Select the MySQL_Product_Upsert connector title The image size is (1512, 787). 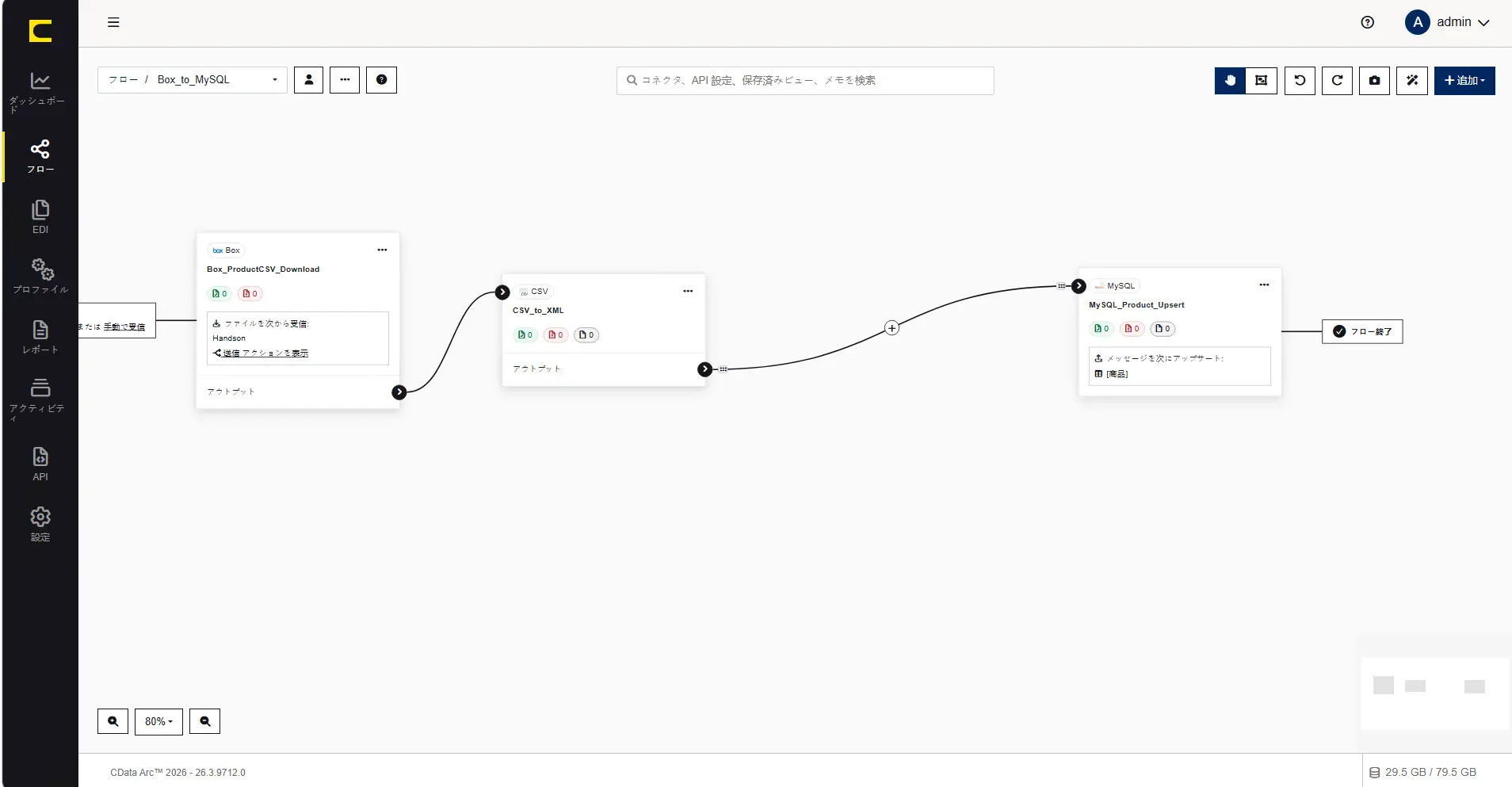1136,305
